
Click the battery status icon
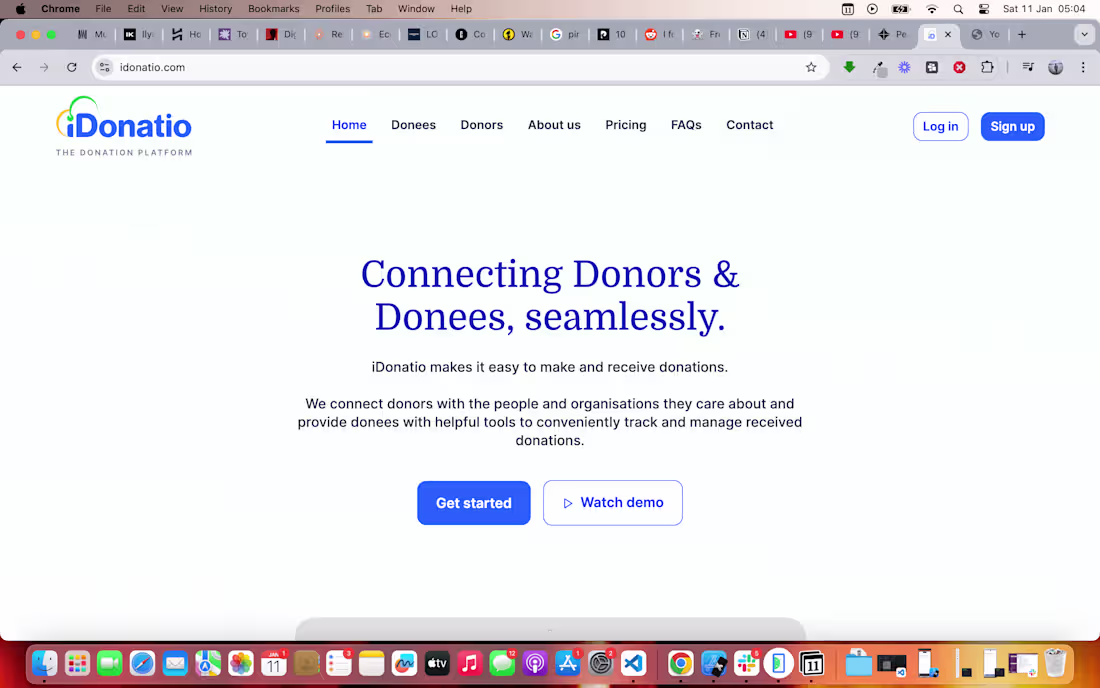coord(900,9)
